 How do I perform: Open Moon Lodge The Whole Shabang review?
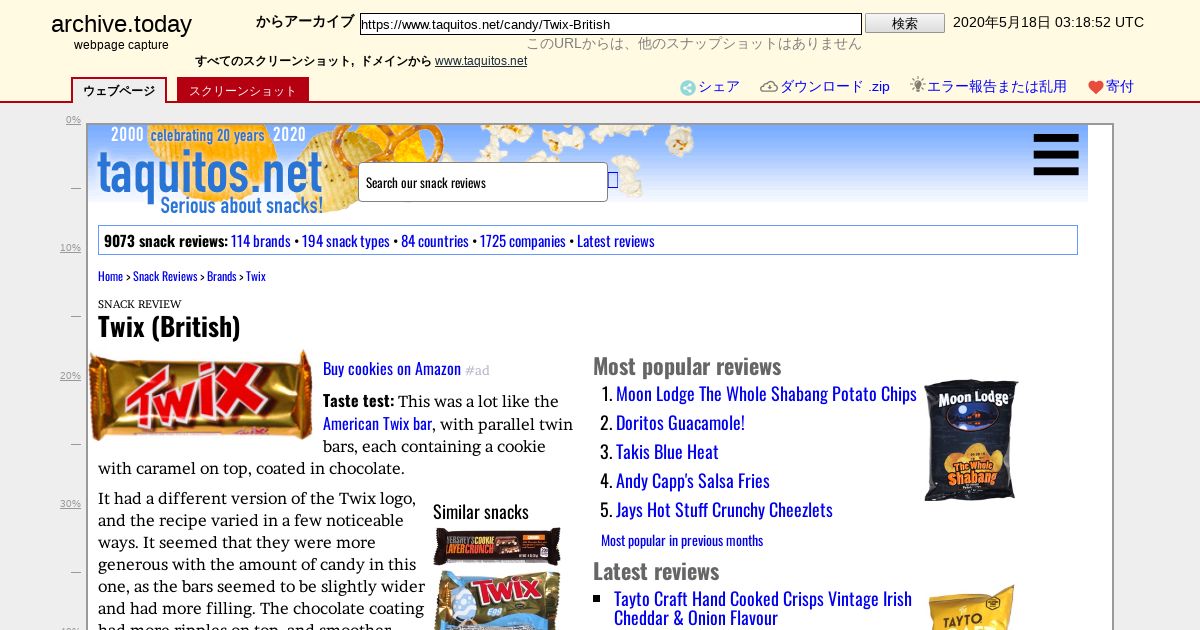point(766,394)
